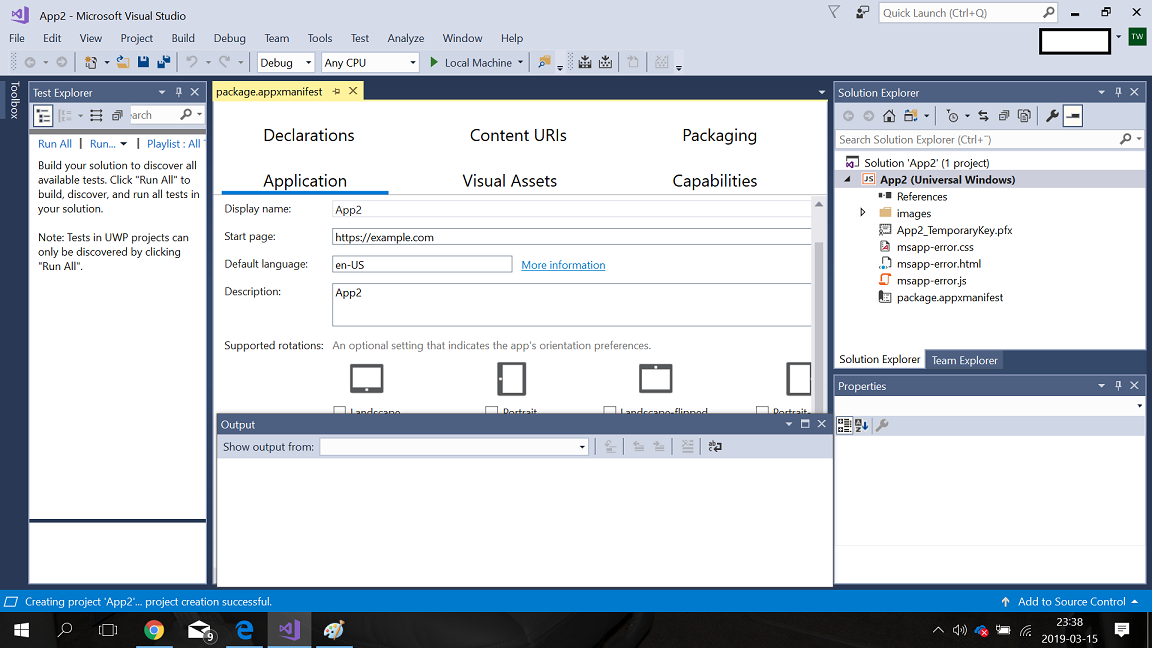Select msapp-error.js in Solution Explorer
The image size is (1152, 648).
click(x=931, y=281)
